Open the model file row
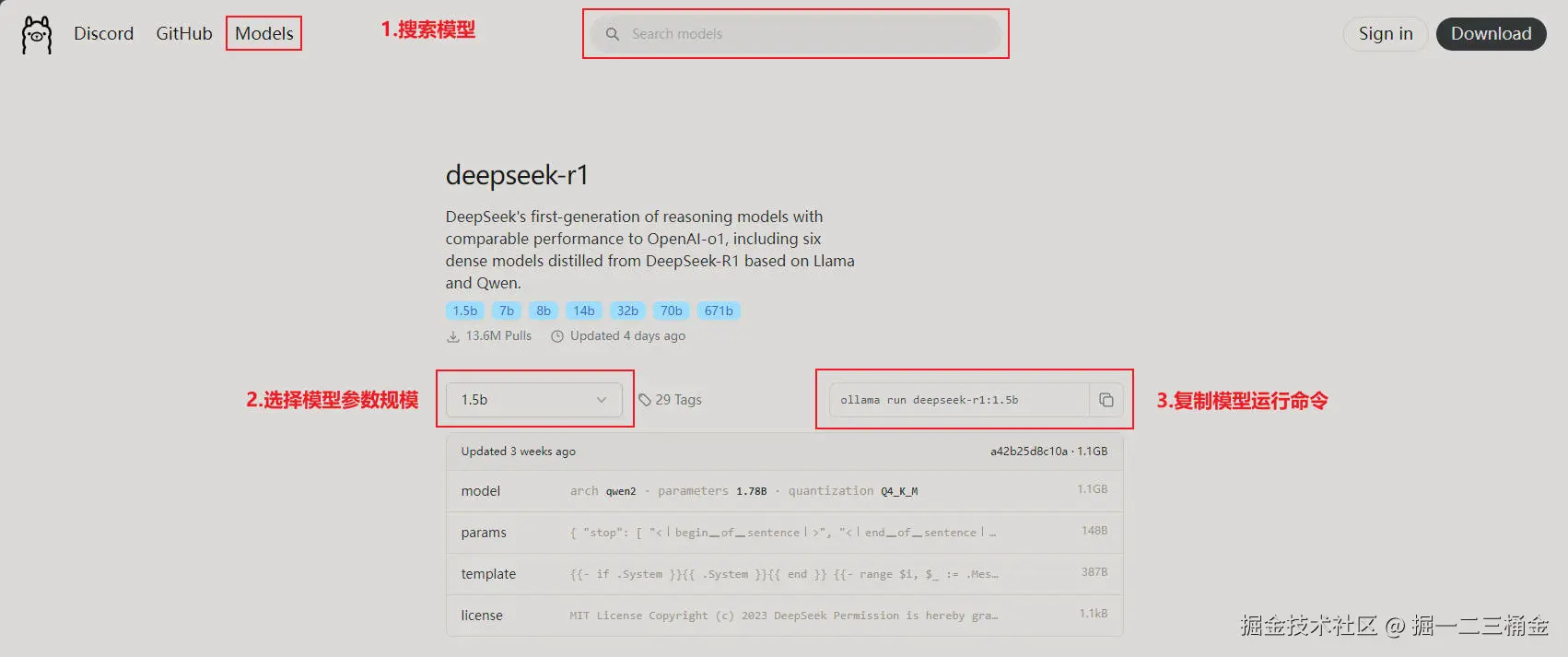Image resolution: width=1568 pixels, height=657 pixels. tap(785, 491)
